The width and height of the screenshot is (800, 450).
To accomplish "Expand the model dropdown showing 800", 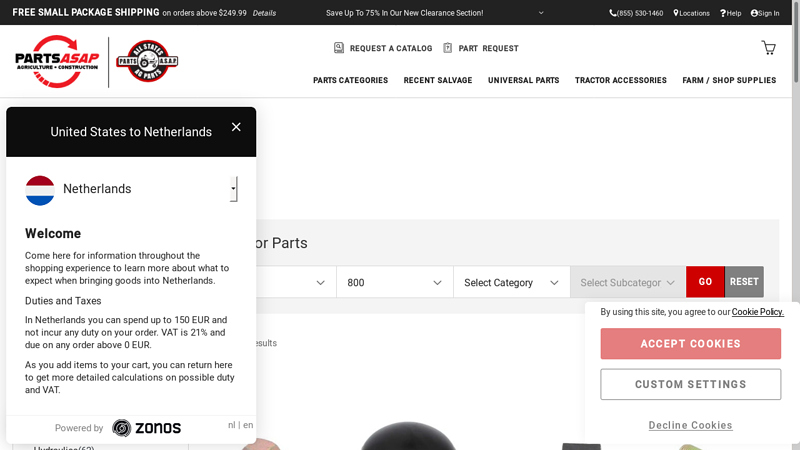I will 394,283.
